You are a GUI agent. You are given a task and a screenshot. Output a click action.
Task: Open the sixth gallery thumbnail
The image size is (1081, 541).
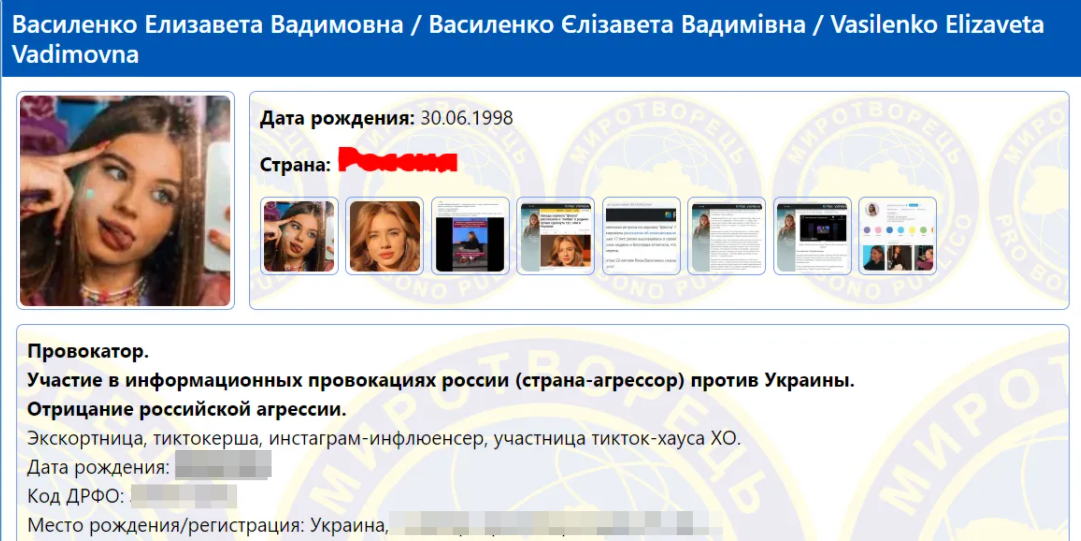click(726, 236)
